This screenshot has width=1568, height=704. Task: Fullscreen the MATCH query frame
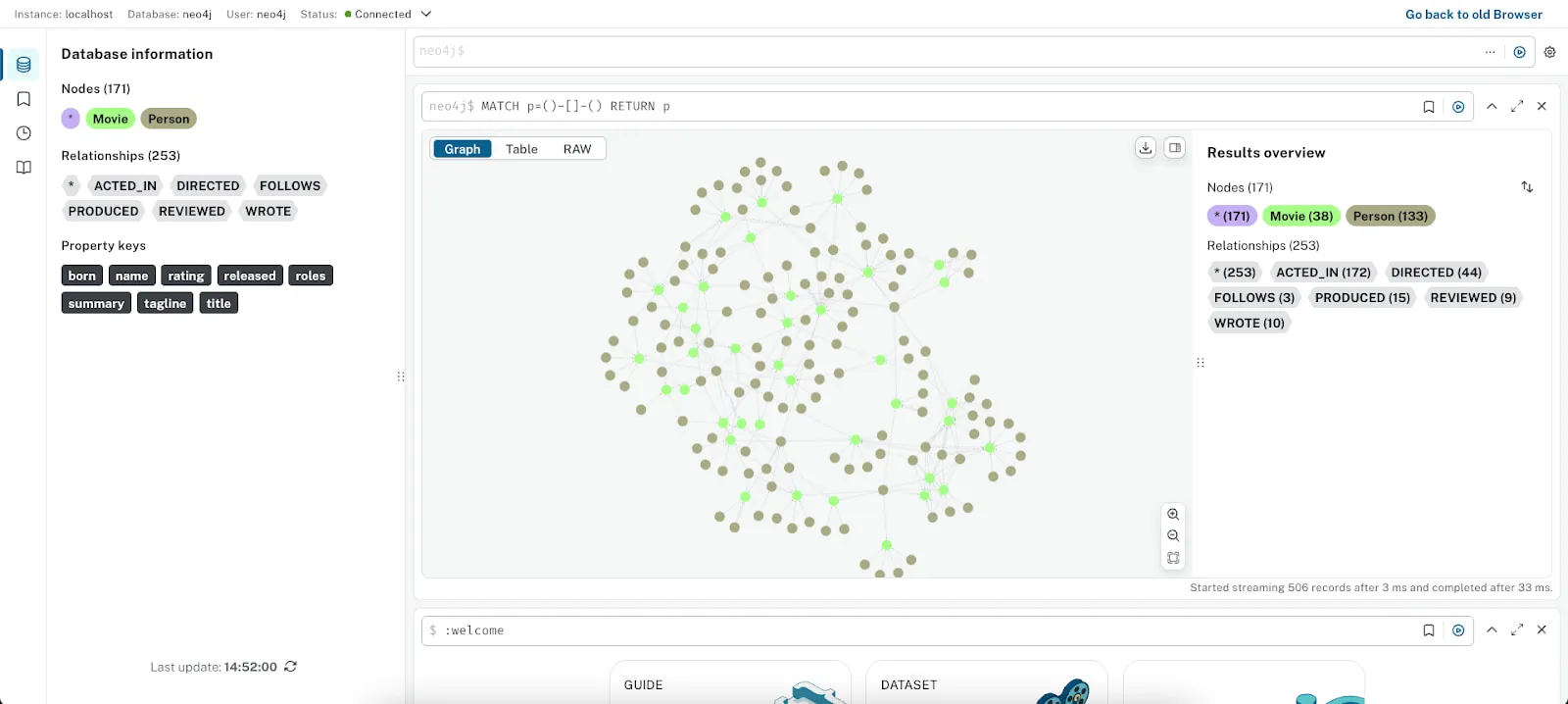tap(1517, 106)
